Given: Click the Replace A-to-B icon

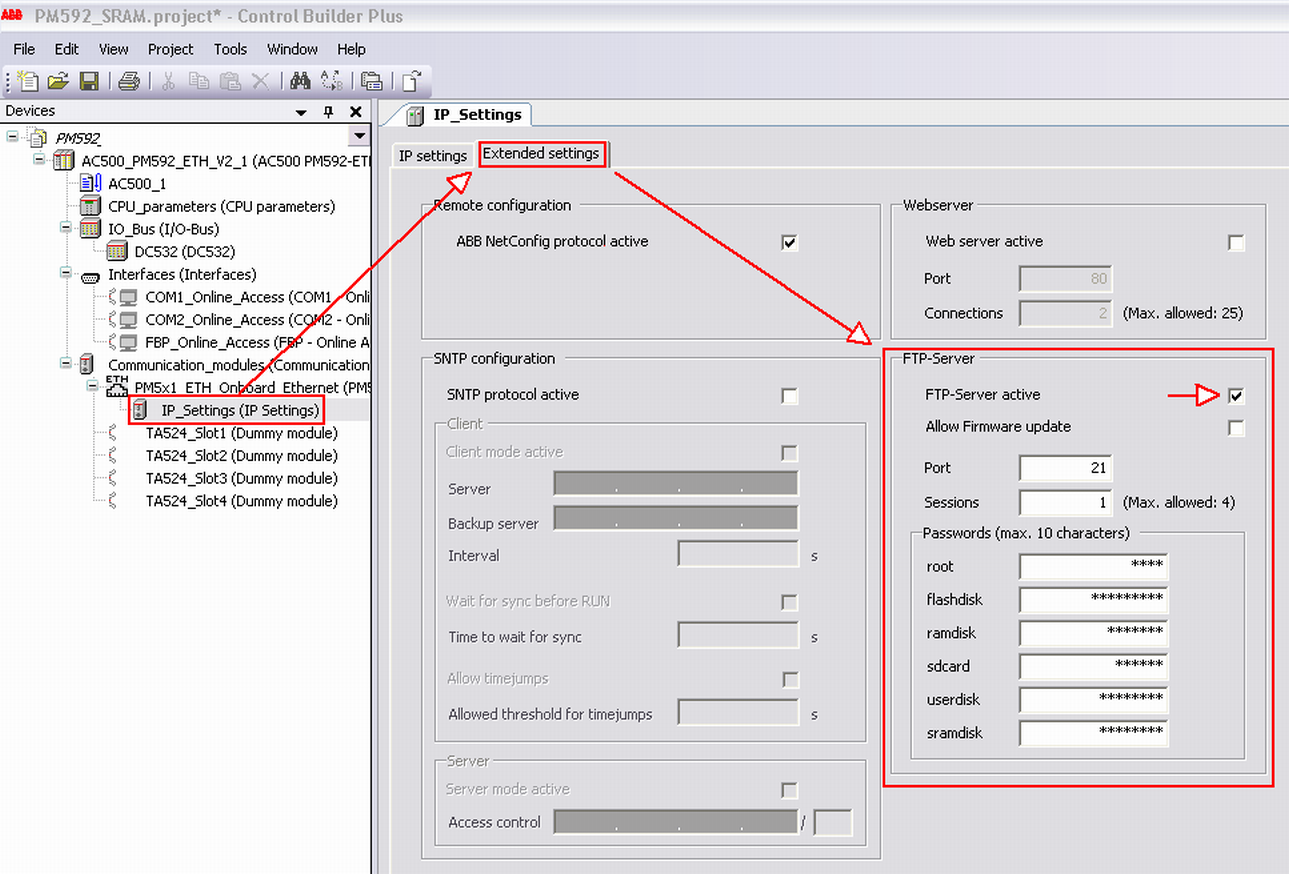Looking at the screenshot, I should [x=331, y=81].
